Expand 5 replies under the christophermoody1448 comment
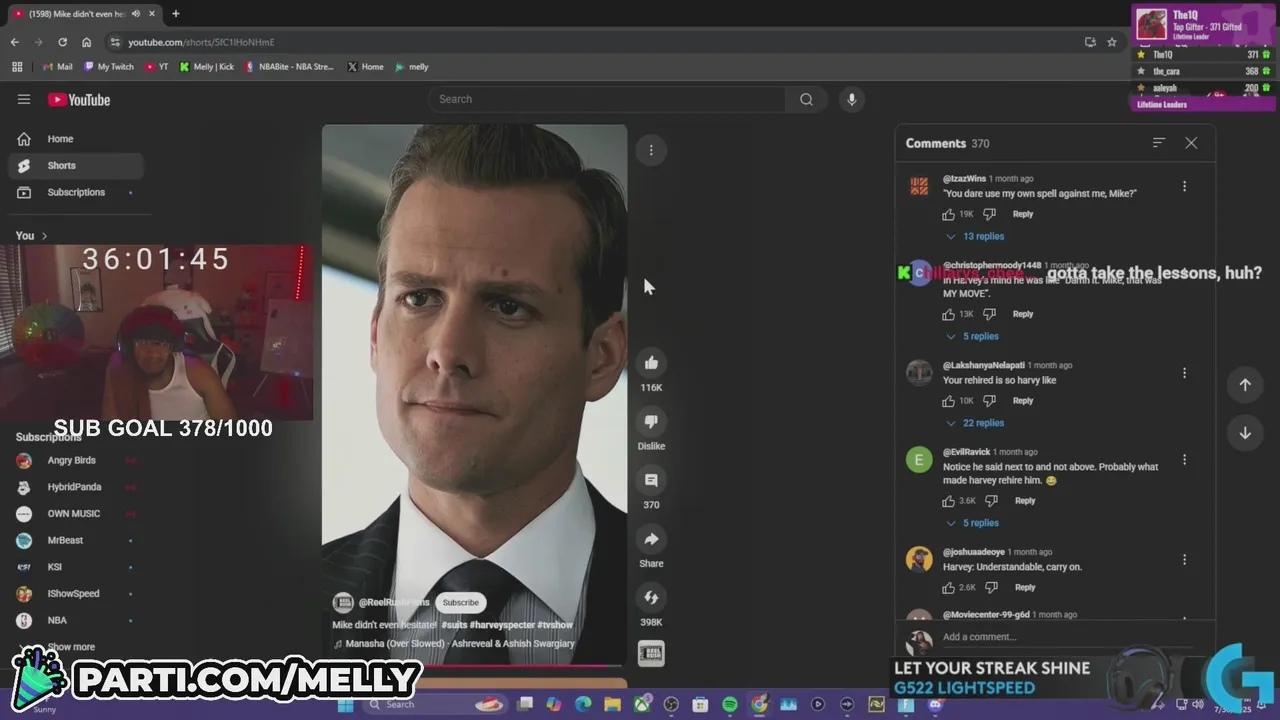The image size is (1280, 720). [973, 336]
